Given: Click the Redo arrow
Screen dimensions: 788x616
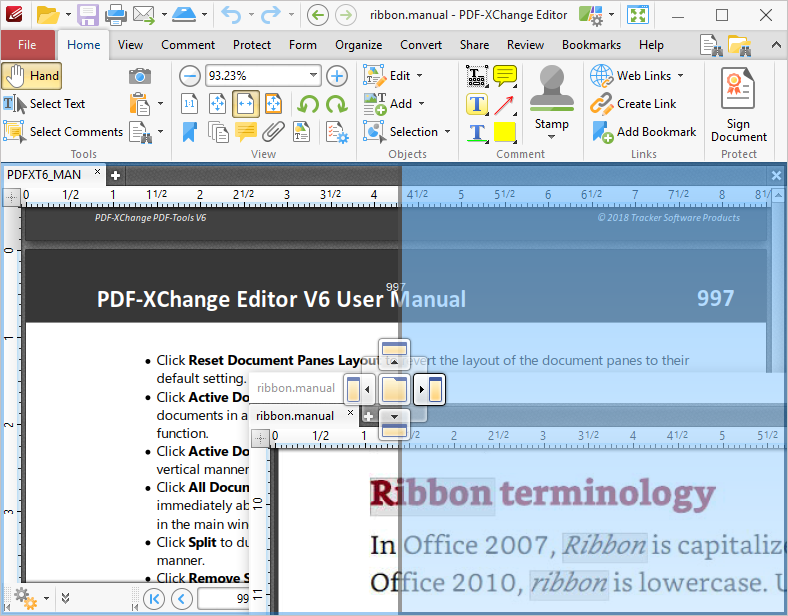Looking at the screenshot, I should (271, 15).
